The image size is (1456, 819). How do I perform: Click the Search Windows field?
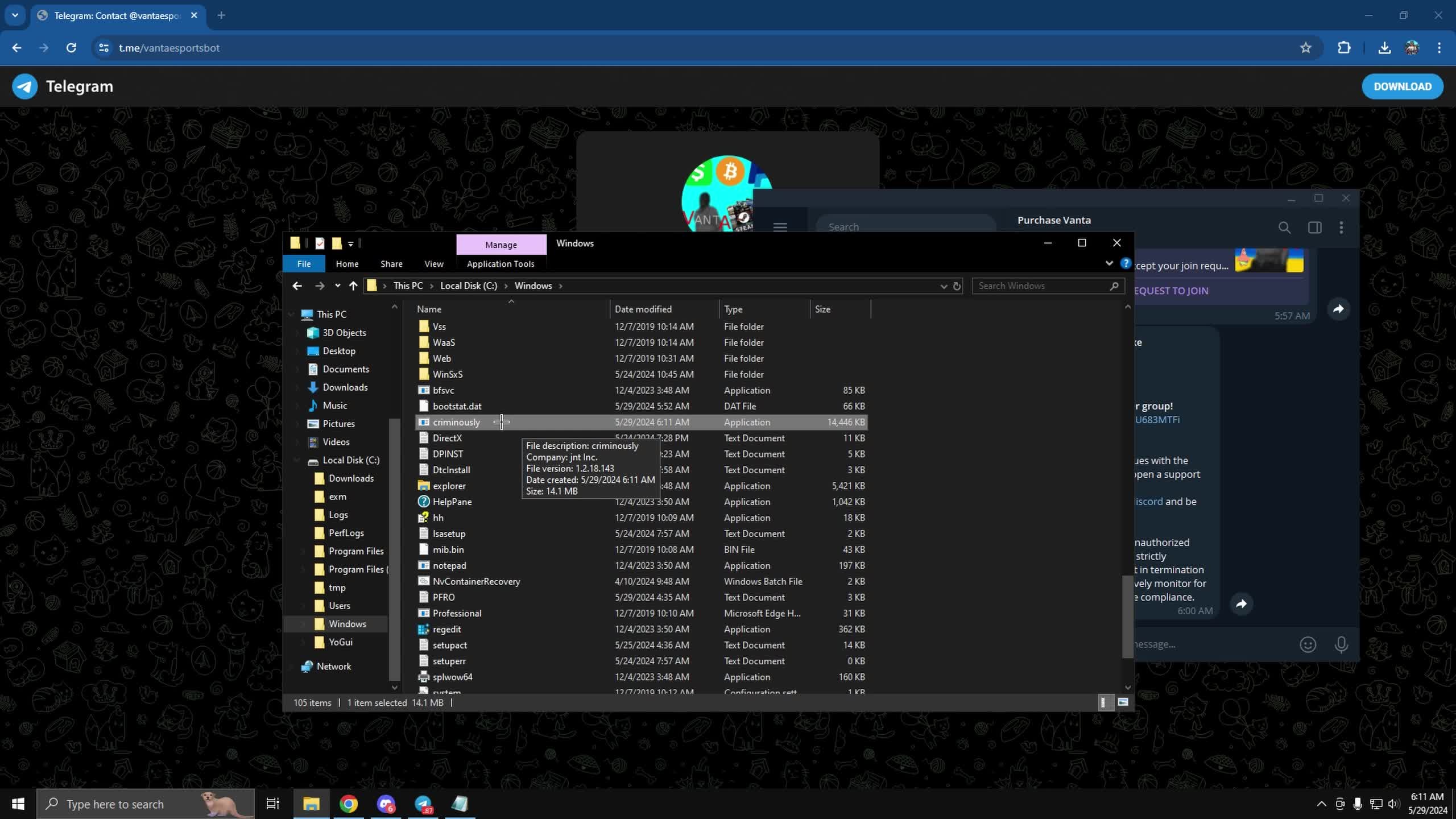pyautogui.click(x=1041, y=286)
